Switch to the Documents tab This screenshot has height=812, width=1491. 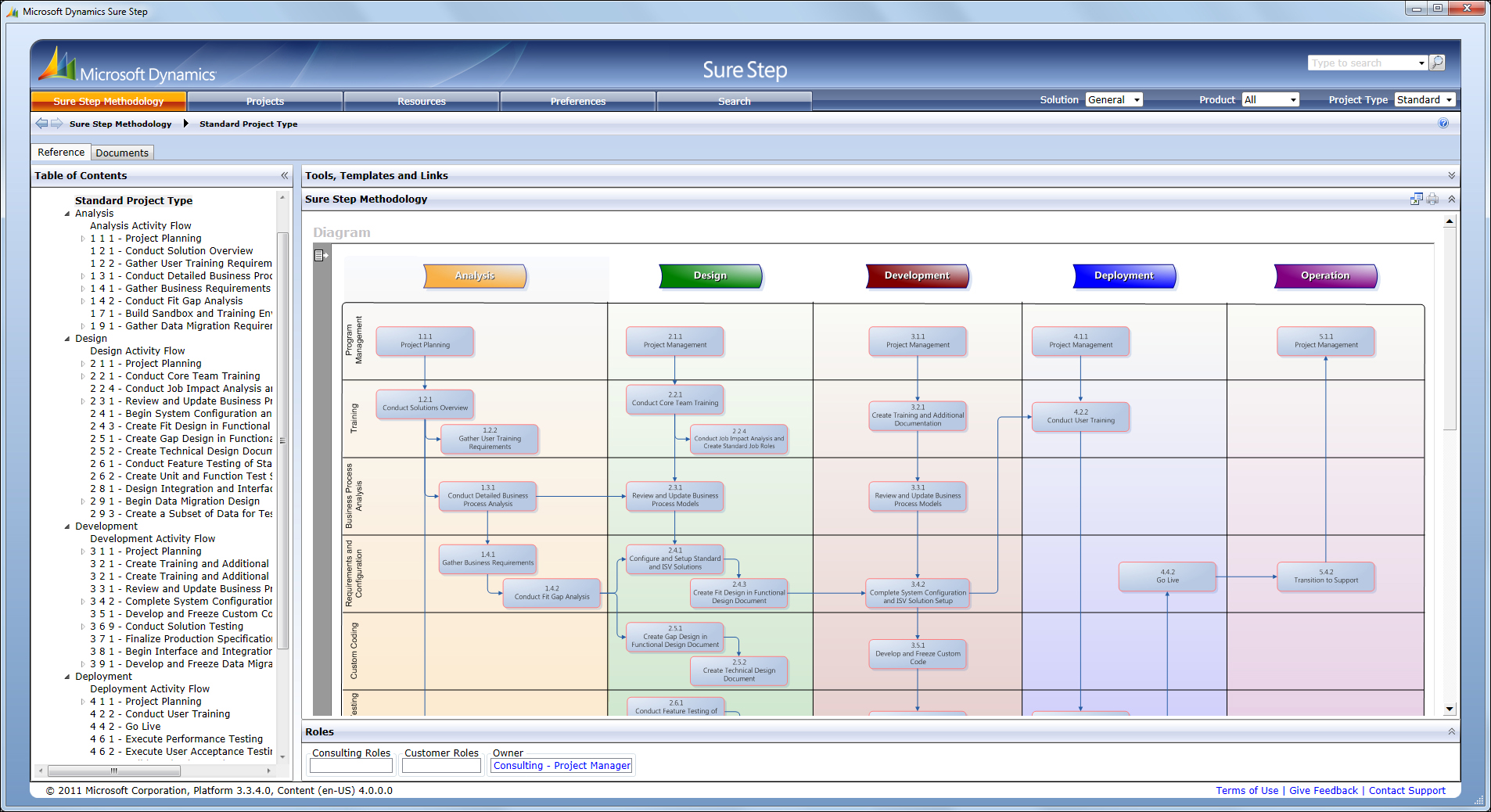(x=122, y=153)
